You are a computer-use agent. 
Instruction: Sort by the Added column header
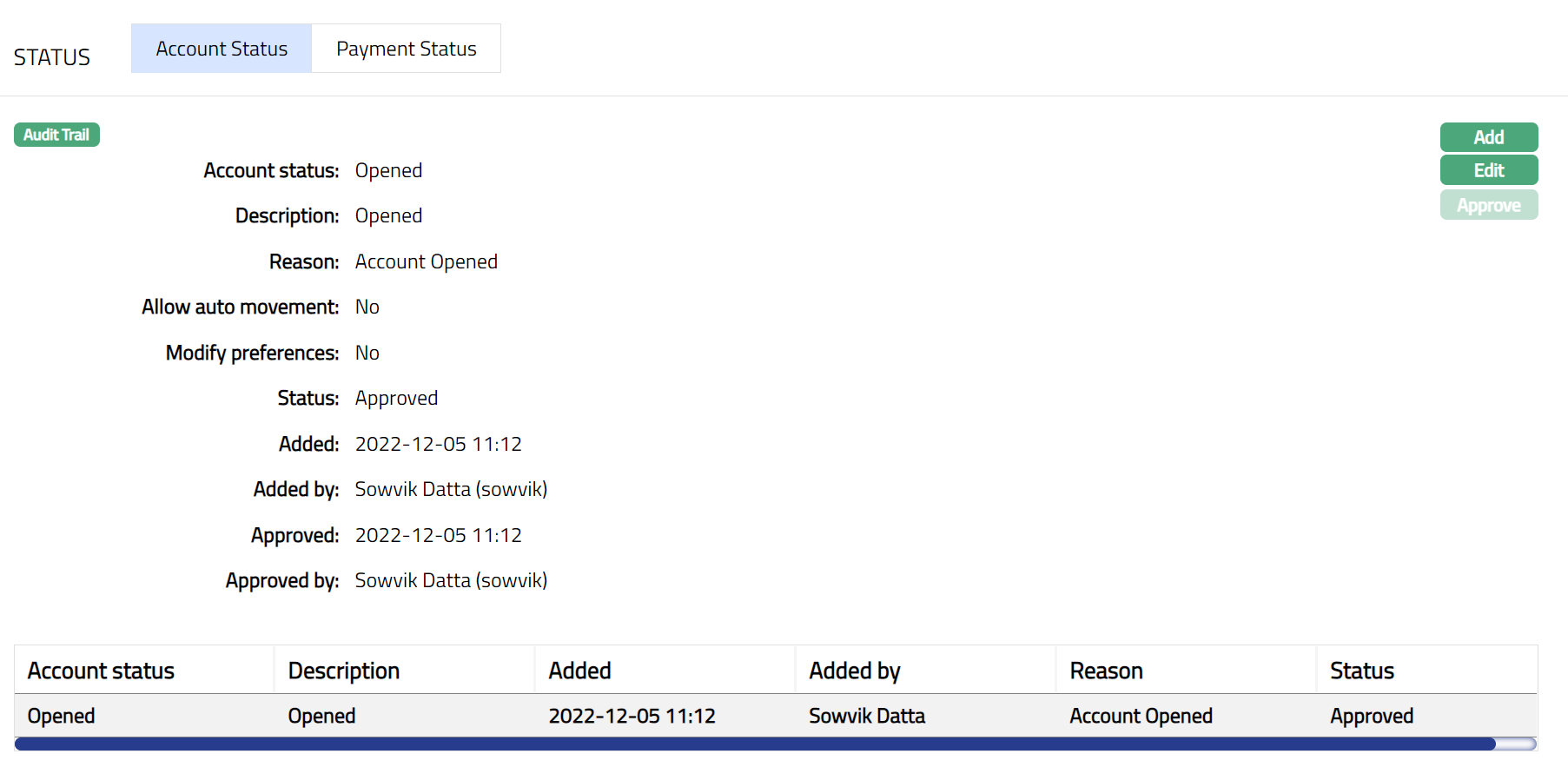[579, 671]
